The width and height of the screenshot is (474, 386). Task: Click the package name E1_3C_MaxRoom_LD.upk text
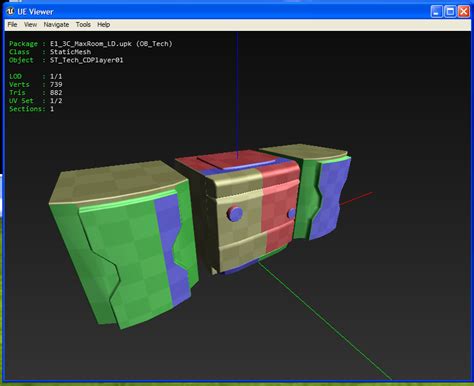coord(91,44)
